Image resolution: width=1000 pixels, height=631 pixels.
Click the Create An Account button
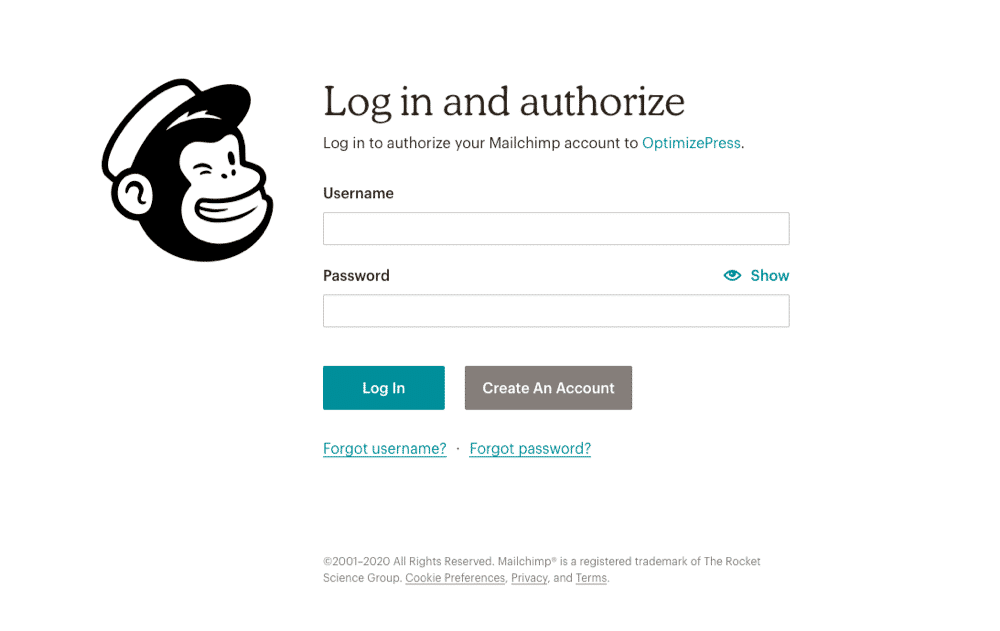click(x=548, y=388)
